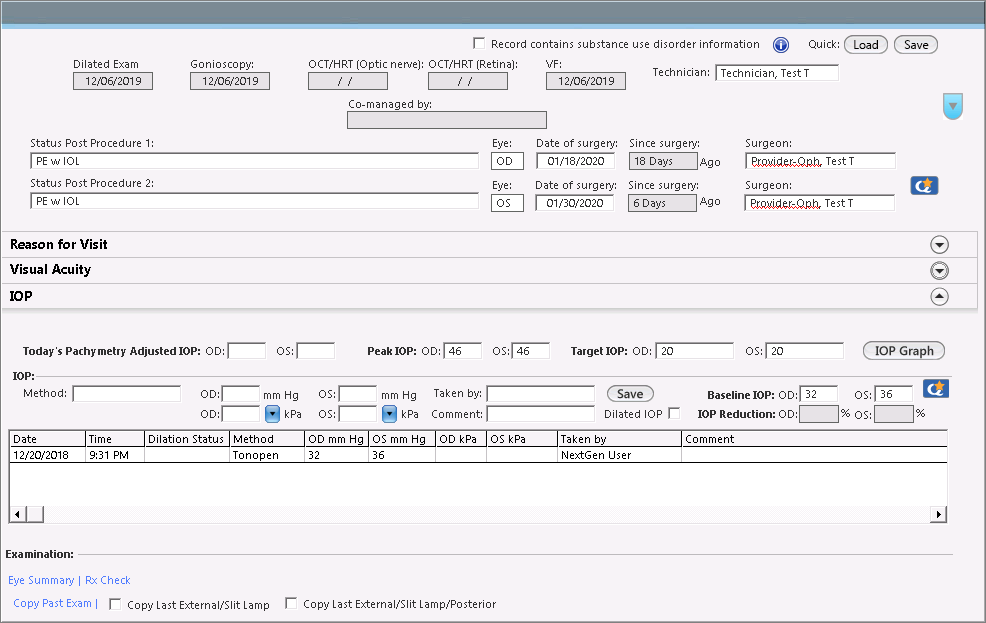Click the Copy Past Exam link
The height and width of the screenshot is (623, 986).
(52, 603)
